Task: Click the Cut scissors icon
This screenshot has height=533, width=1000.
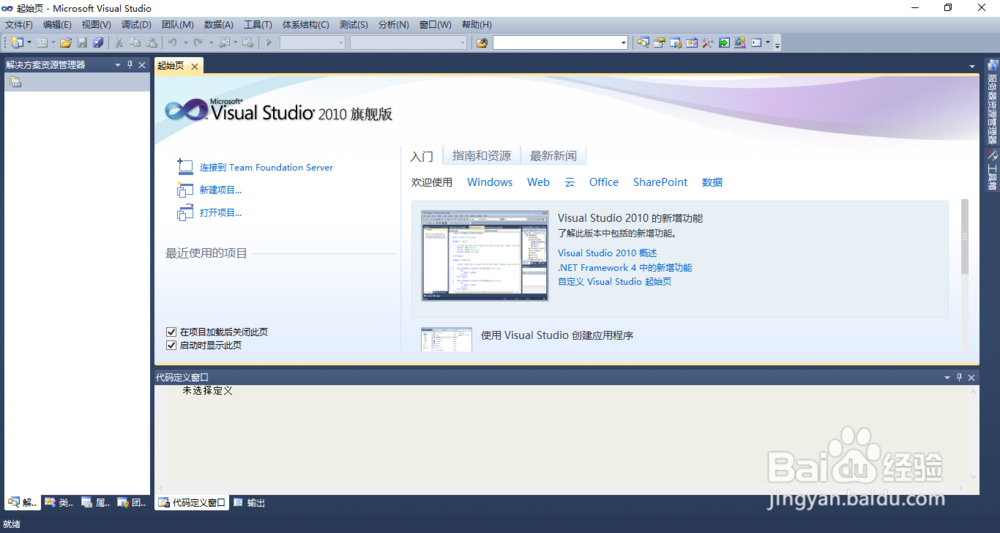Action: click(119, 43)
